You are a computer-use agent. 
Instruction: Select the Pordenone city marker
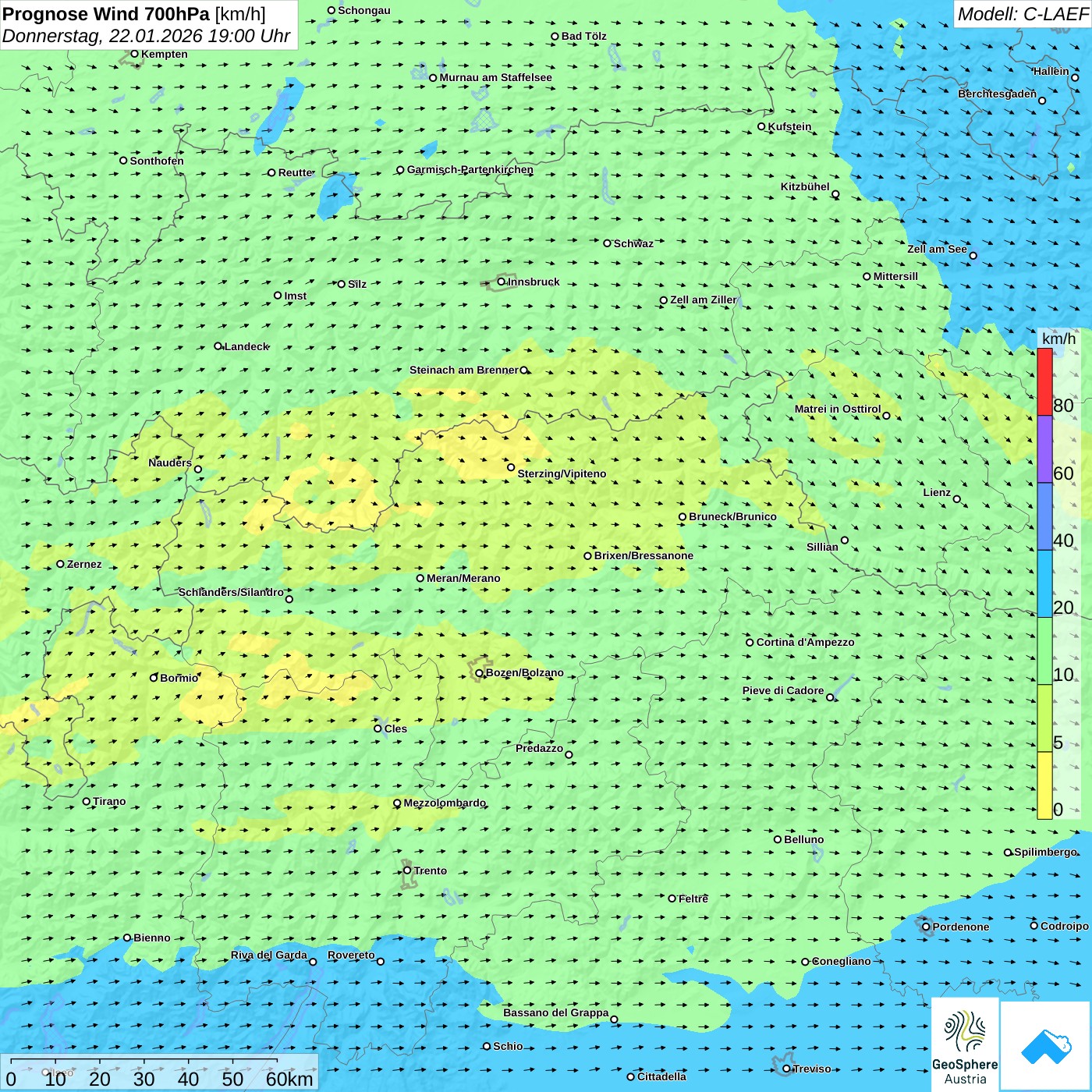[x=926, y=927]
